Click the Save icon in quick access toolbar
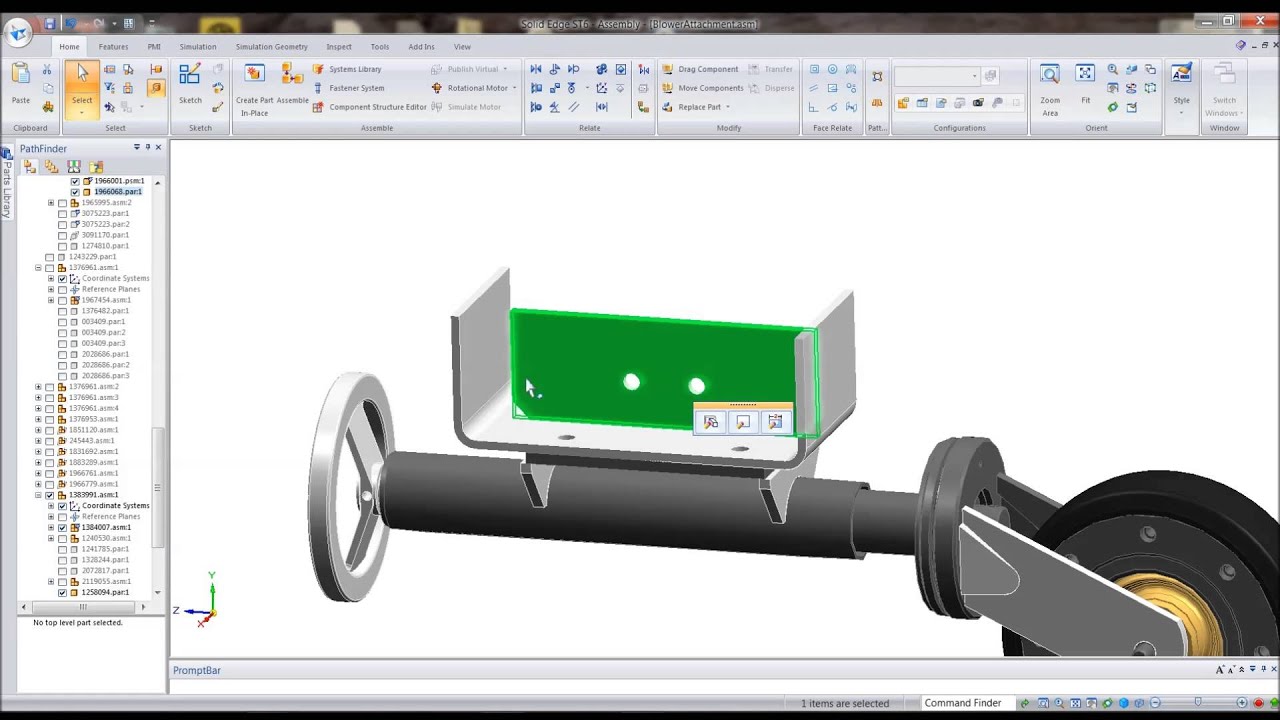1280x720 pixels. pyautogui.click(x=49, y=23)
